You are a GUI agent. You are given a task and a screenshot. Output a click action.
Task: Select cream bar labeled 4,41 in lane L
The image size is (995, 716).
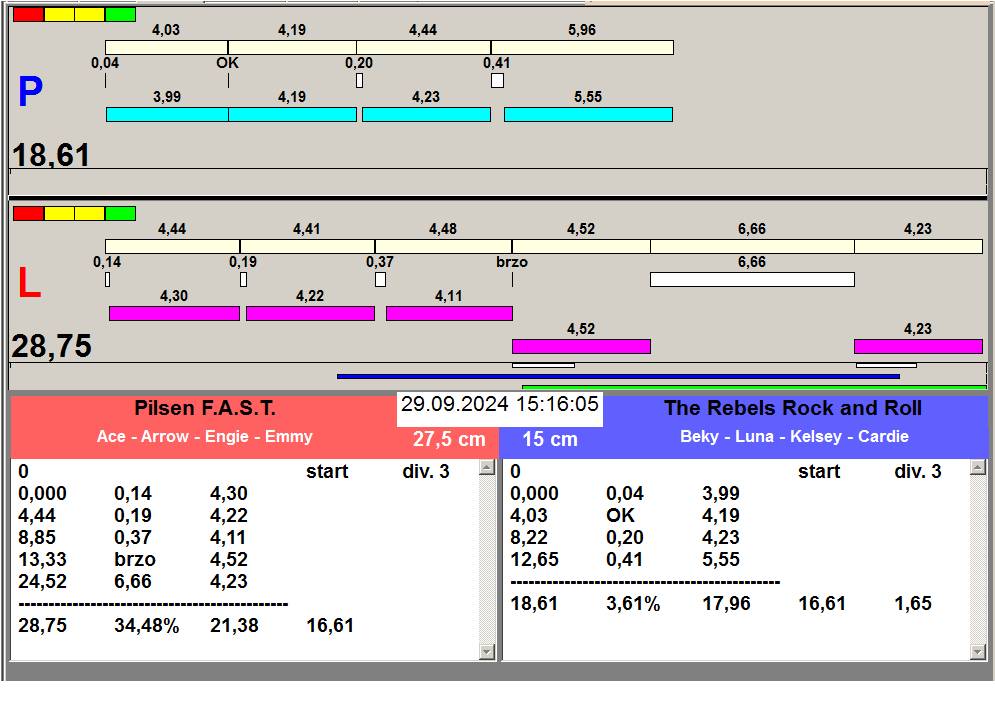pyautogui.click(x=307, y=246)
